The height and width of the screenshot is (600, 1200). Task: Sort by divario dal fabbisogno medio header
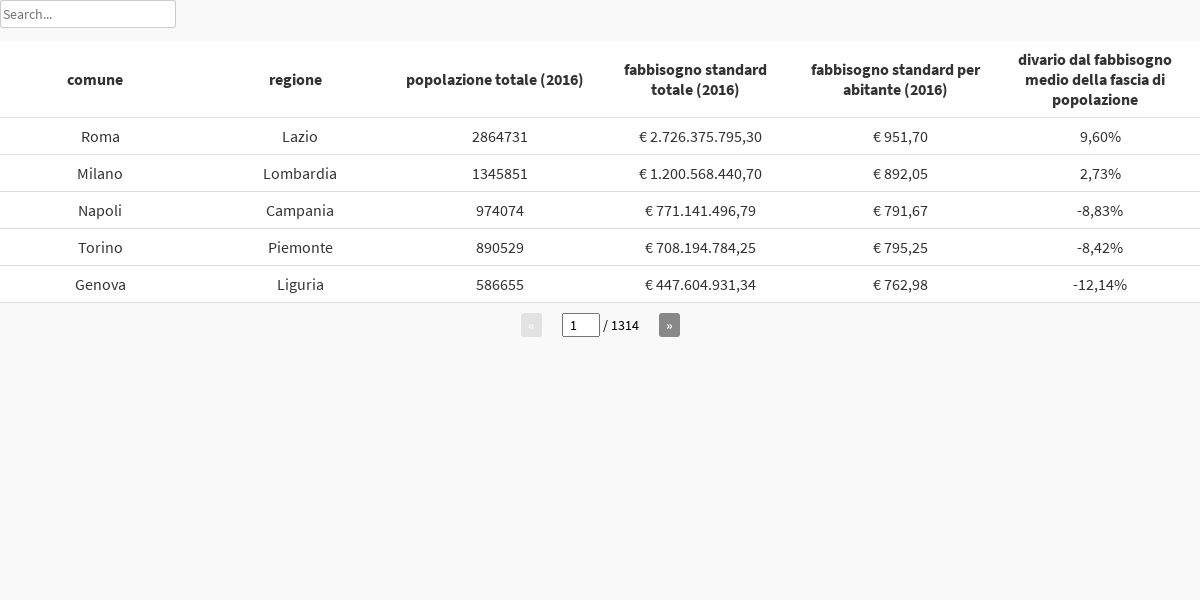[x=1095, y=80]
